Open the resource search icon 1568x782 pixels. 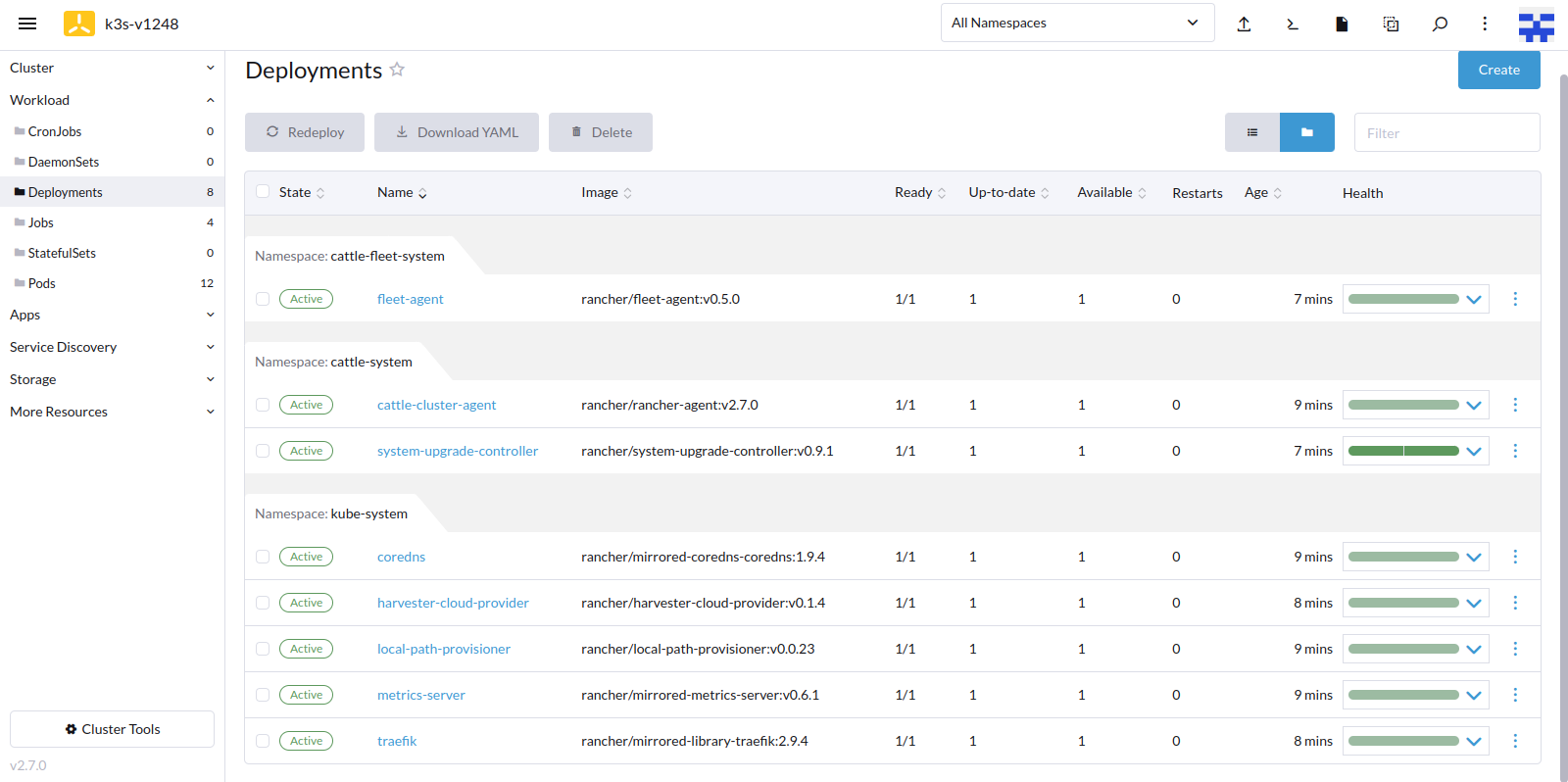(1440, 24)
